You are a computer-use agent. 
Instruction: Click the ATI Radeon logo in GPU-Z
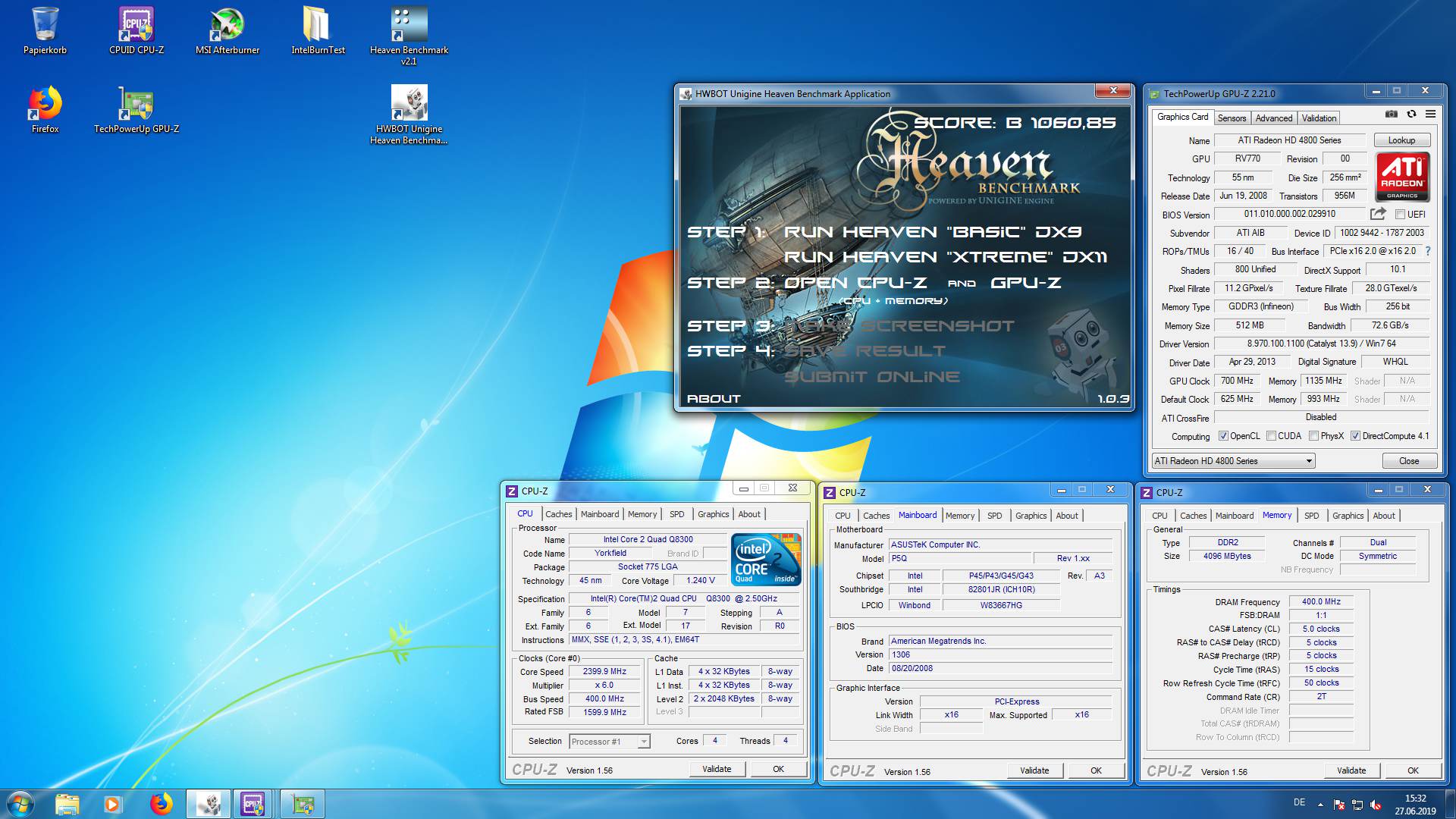pyautogui.click(x=1402, y=177)
